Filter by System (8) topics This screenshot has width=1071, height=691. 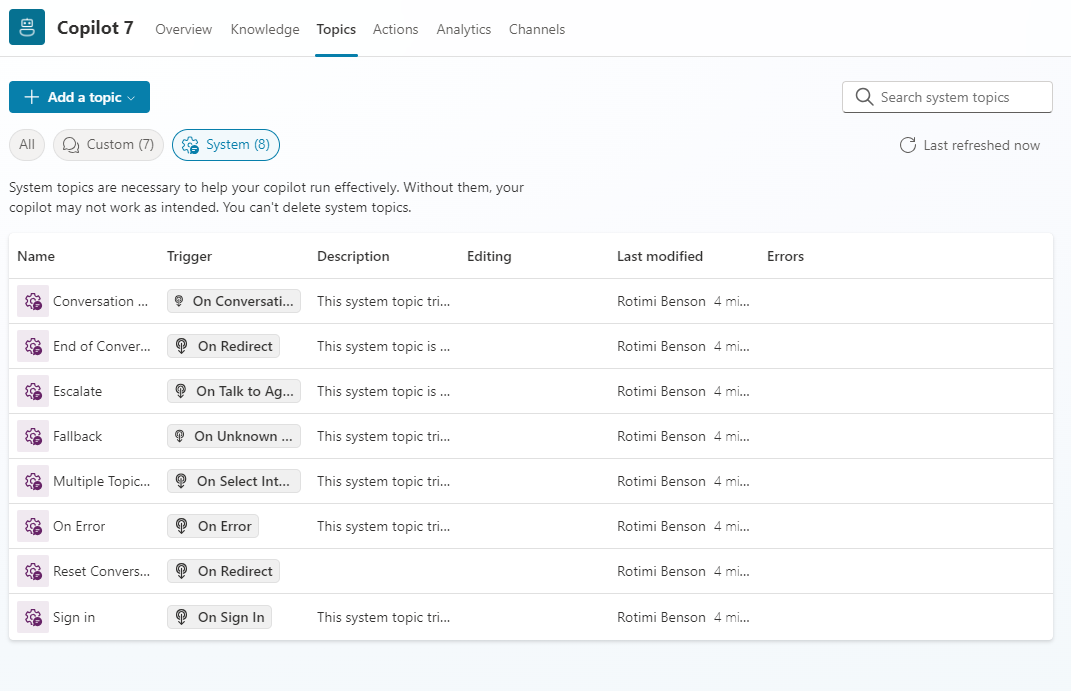(225, 145)
